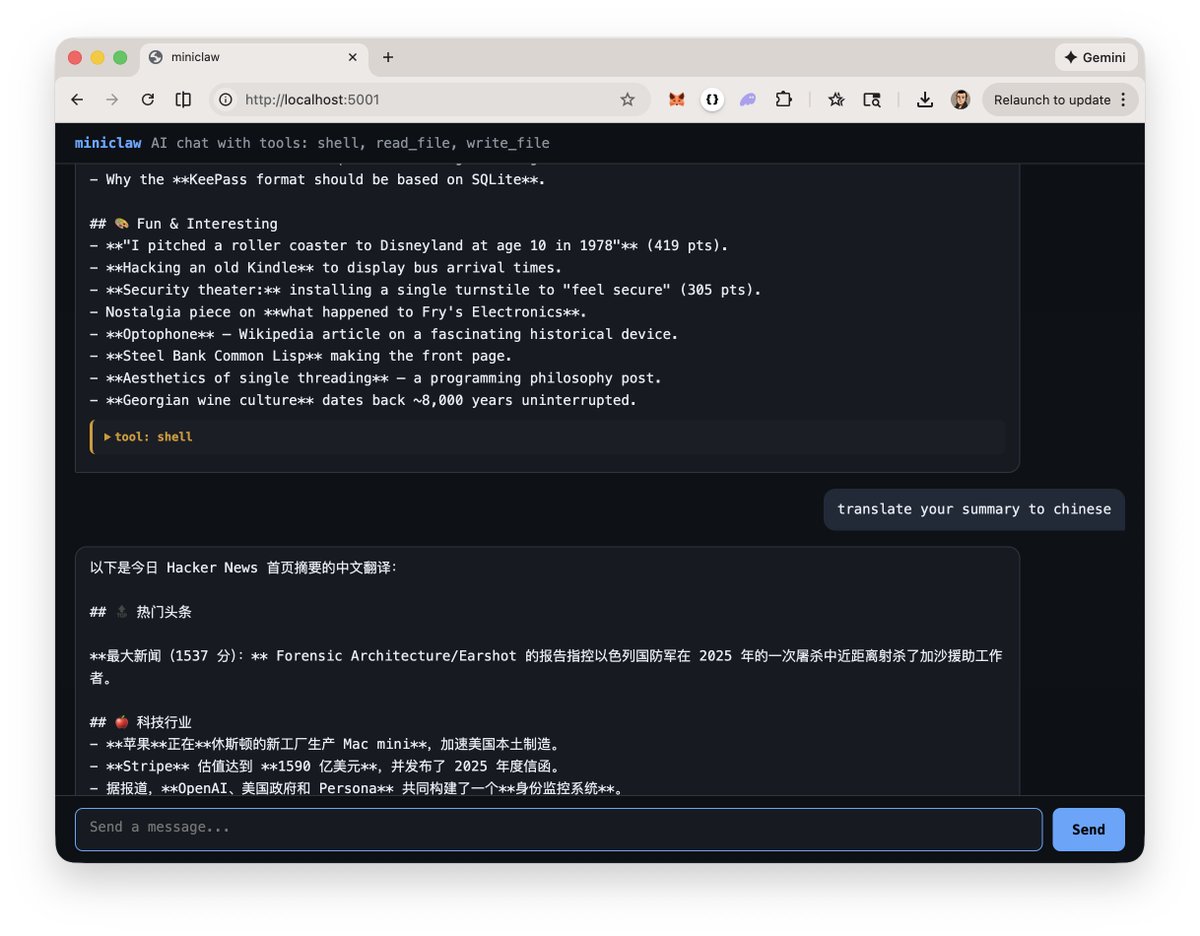The height and width of the screenshot is (936, 1200).
Task: Open the bookmarks star list icon
Action: 837,100
